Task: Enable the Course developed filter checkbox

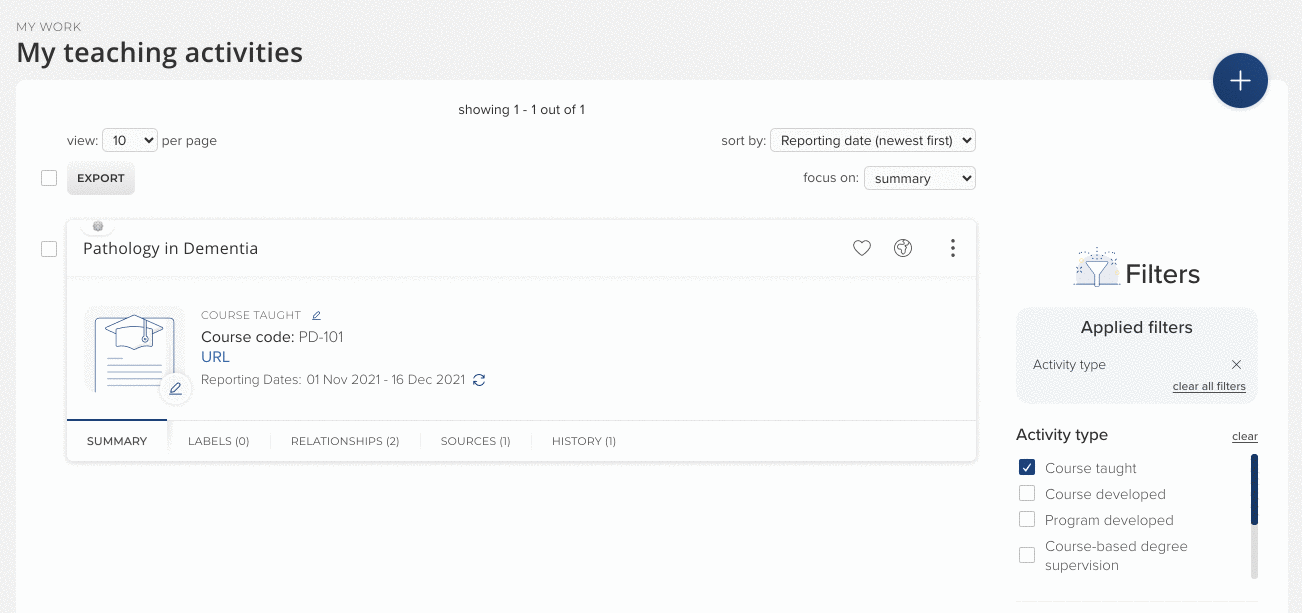Action: (x=1027, y=494)
